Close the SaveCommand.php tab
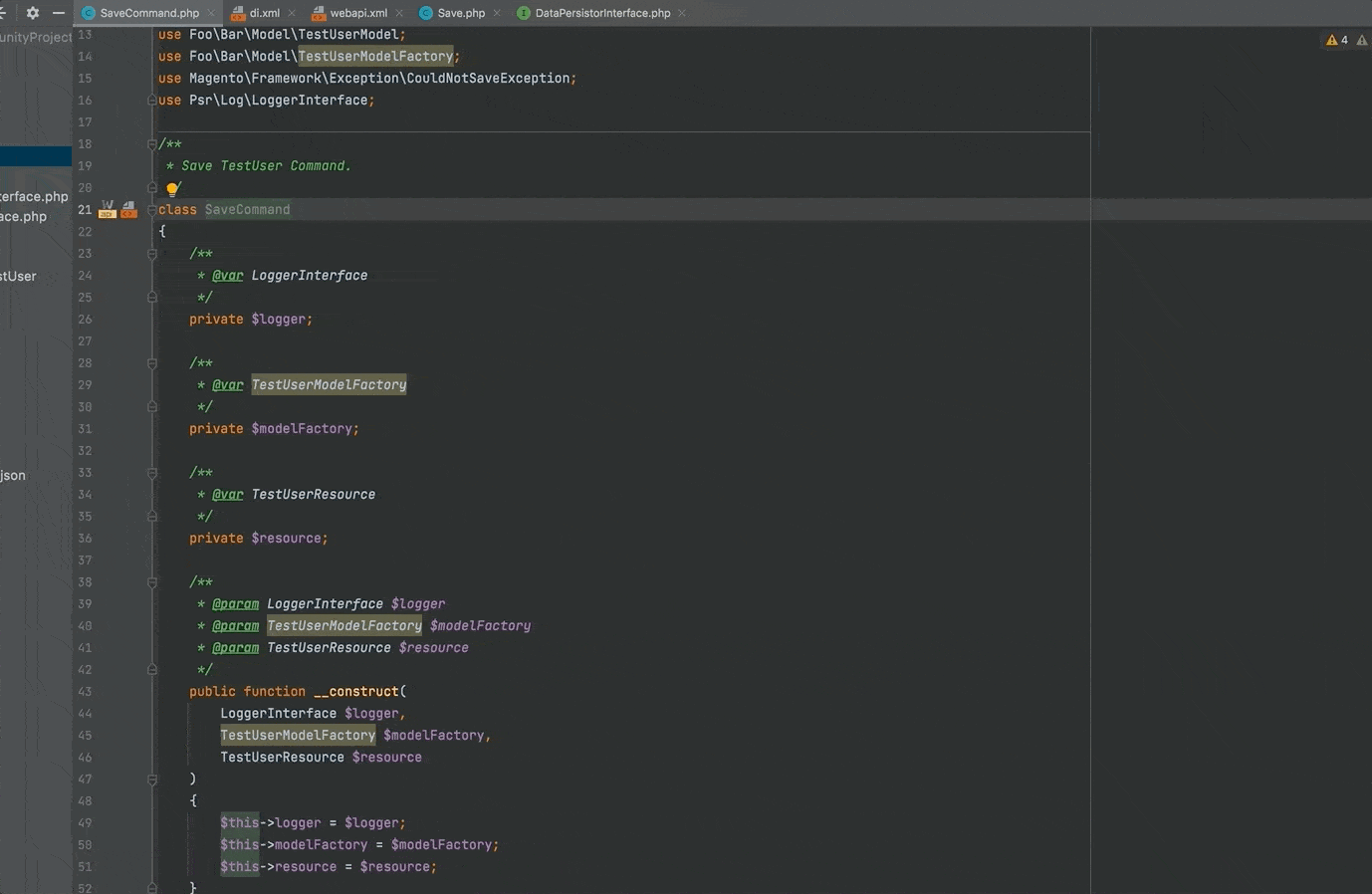1372x894 pixels. click(x=211, y=13)
